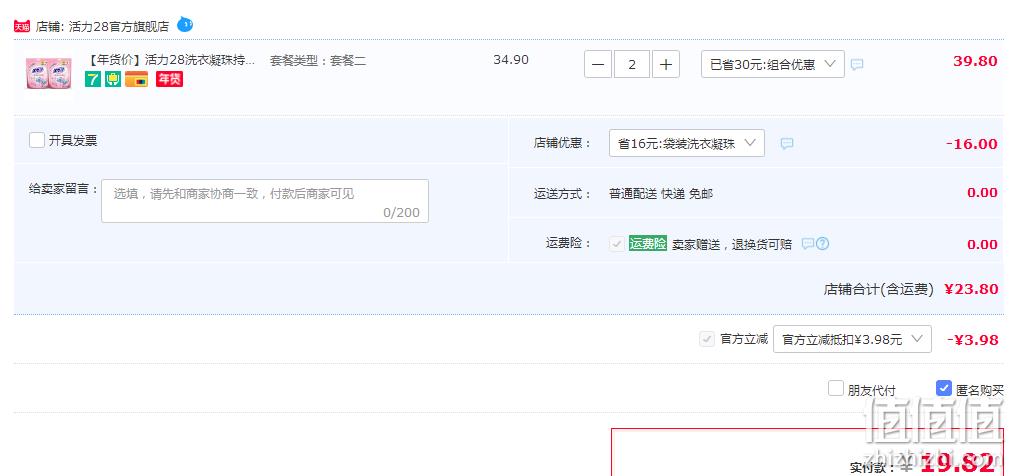
Task: Expand the 已省30元:组合优惠 dropdown
Action: coord(773,65)
